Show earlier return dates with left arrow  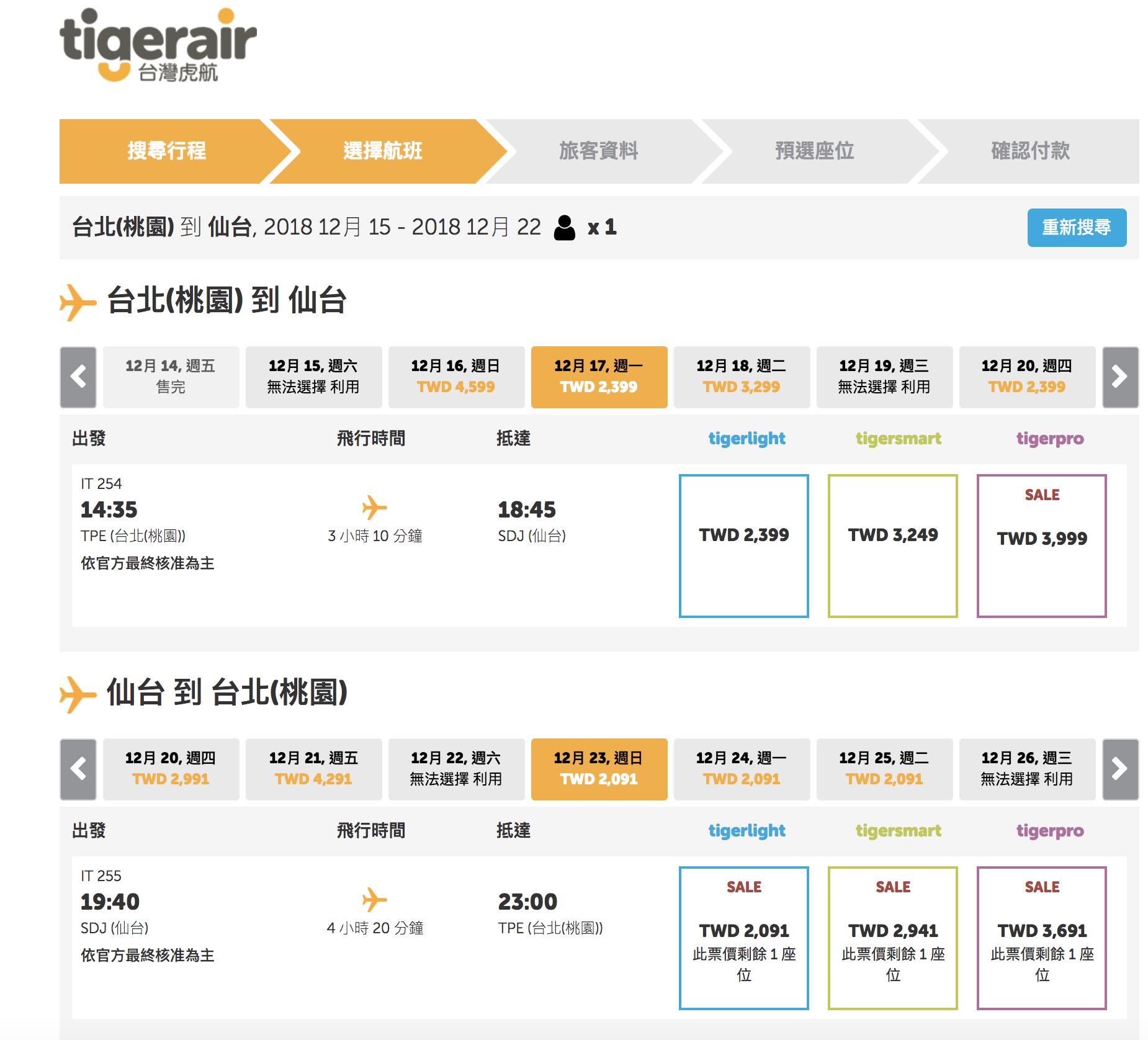[x=78, y=769]
